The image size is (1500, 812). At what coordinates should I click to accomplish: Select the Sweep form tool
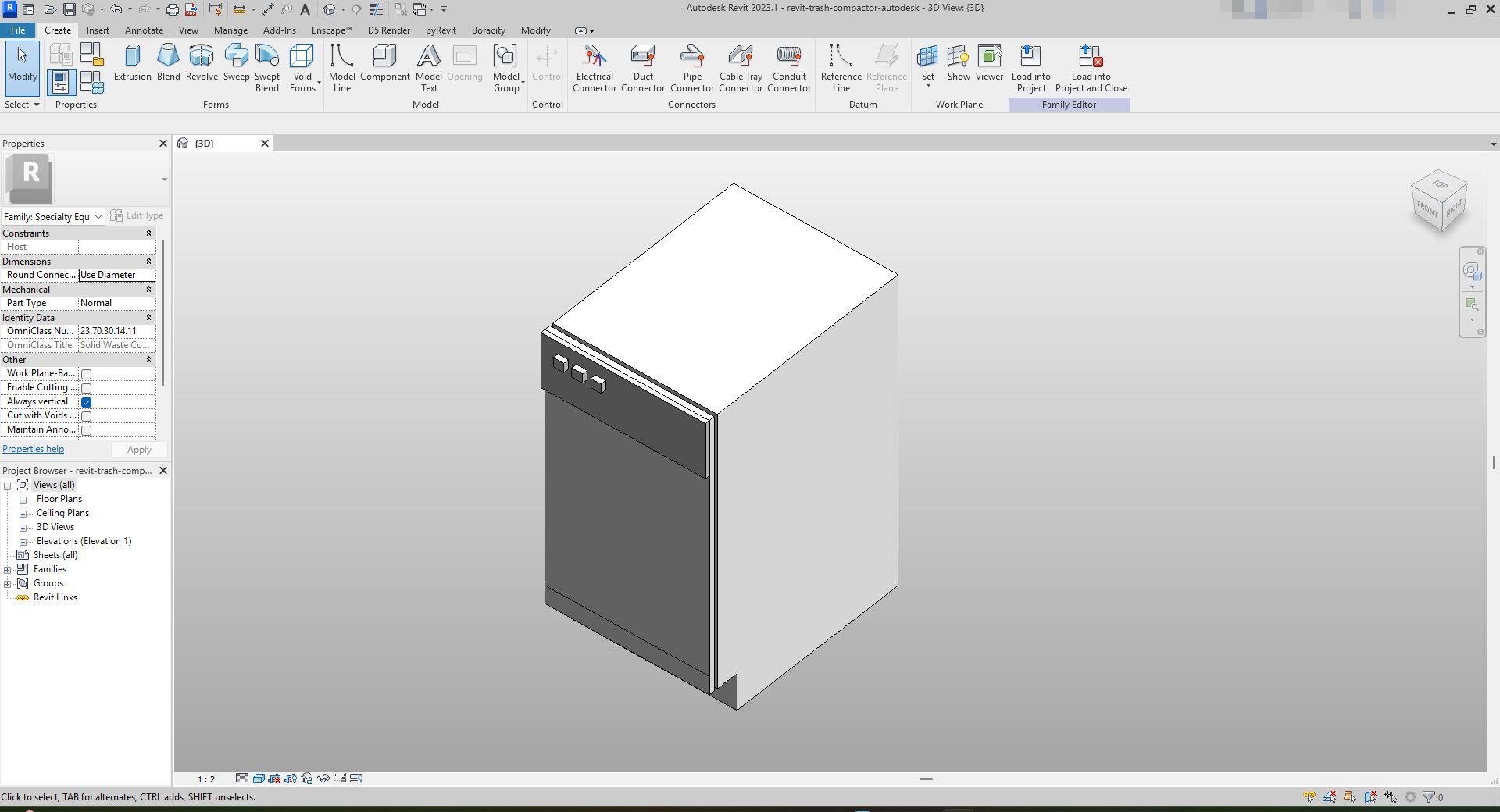(x=236, y=62)
